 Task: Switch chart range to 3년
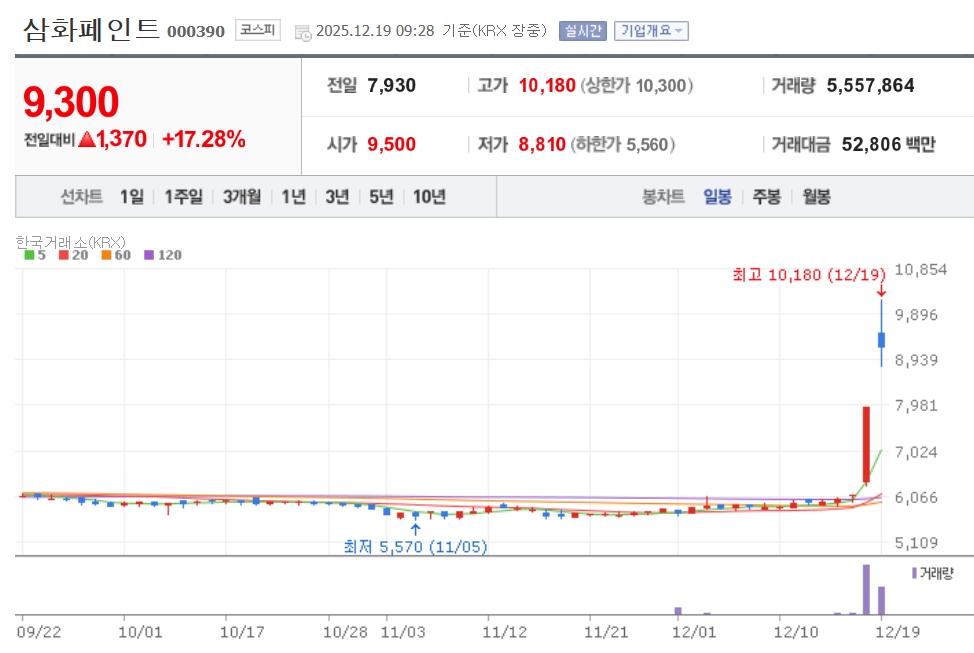click(337, 197)
